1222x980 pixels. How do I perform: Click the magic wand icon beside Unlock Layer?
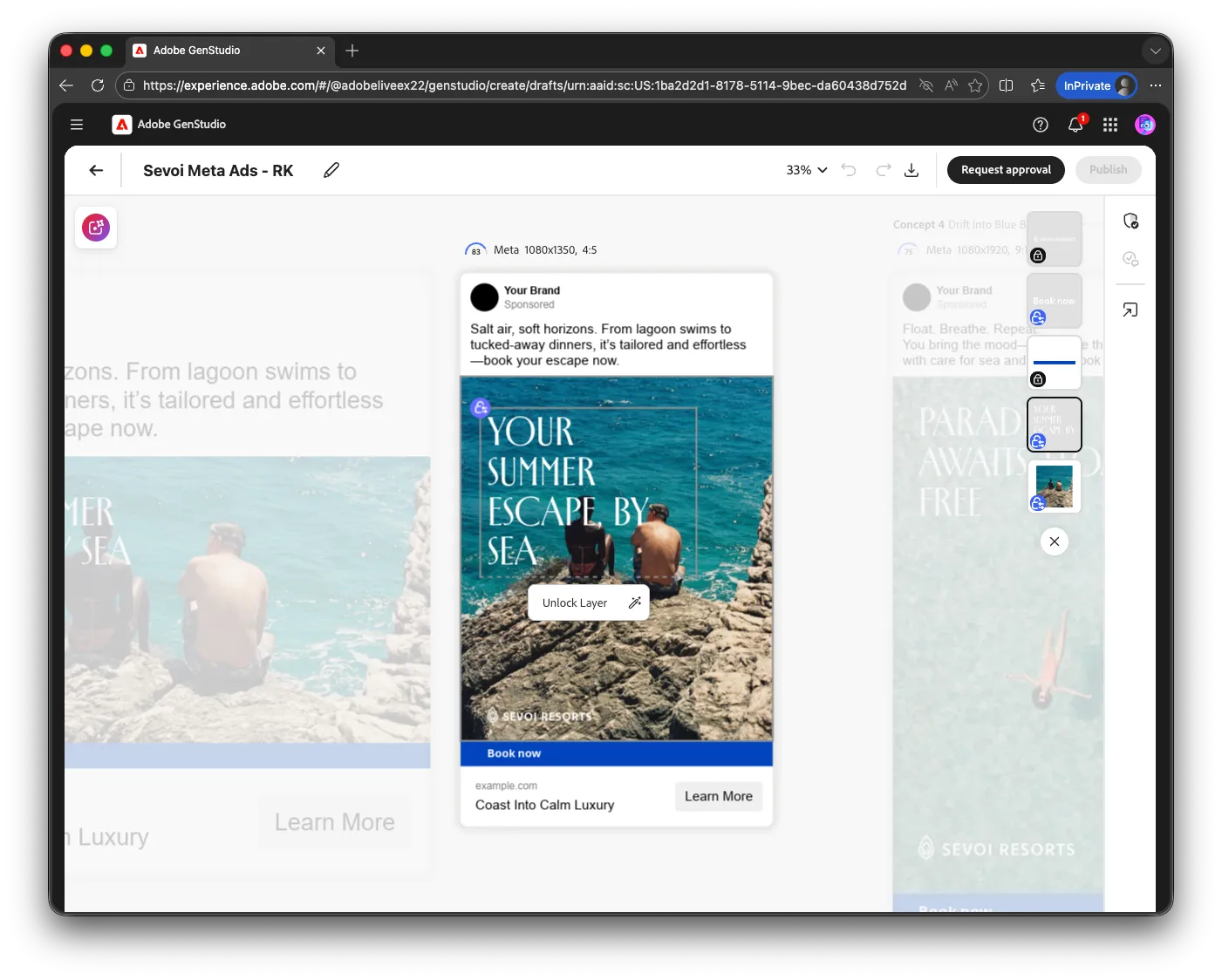pos(635,602)
